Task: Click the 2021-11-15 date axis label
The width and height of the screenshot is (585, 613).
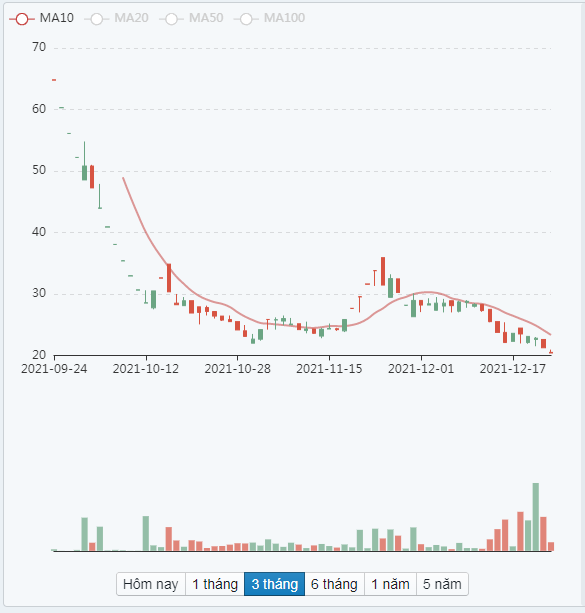Action: tap(329, 369)
